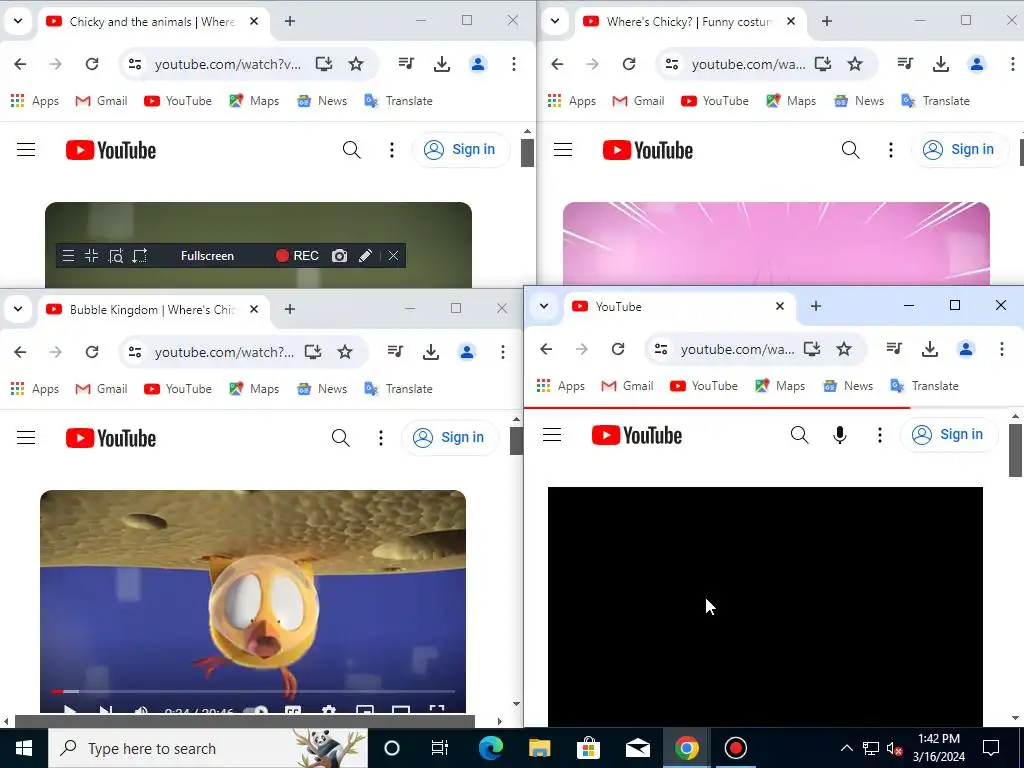Open File Explorer from taskbar
Image resolution: width=1024 pixels, height=768 pixels.
539,748
